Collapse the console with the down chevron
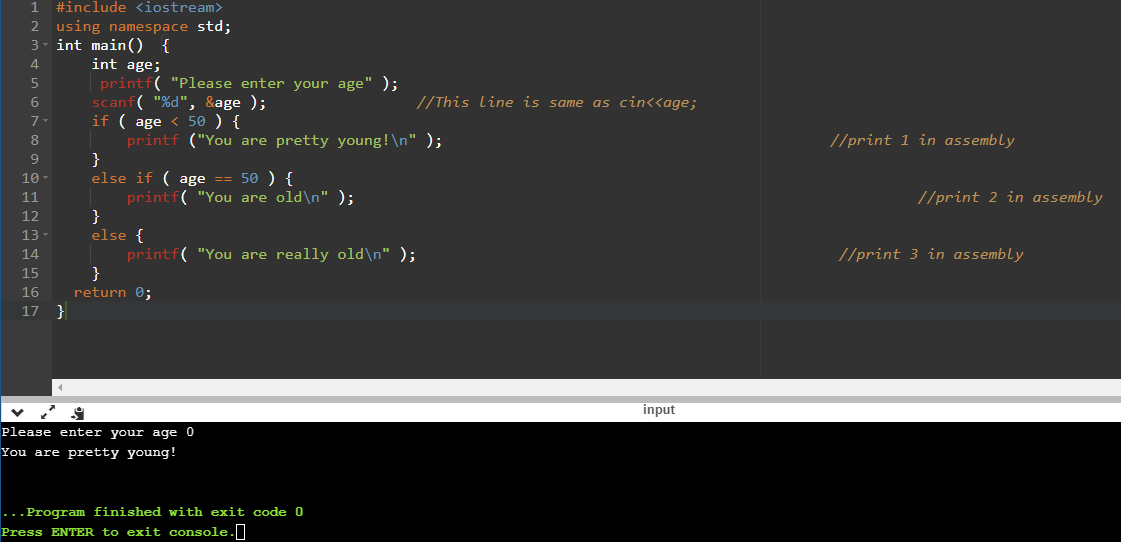This screenshot has width=1121, height=542. click(x=17, y=413)
